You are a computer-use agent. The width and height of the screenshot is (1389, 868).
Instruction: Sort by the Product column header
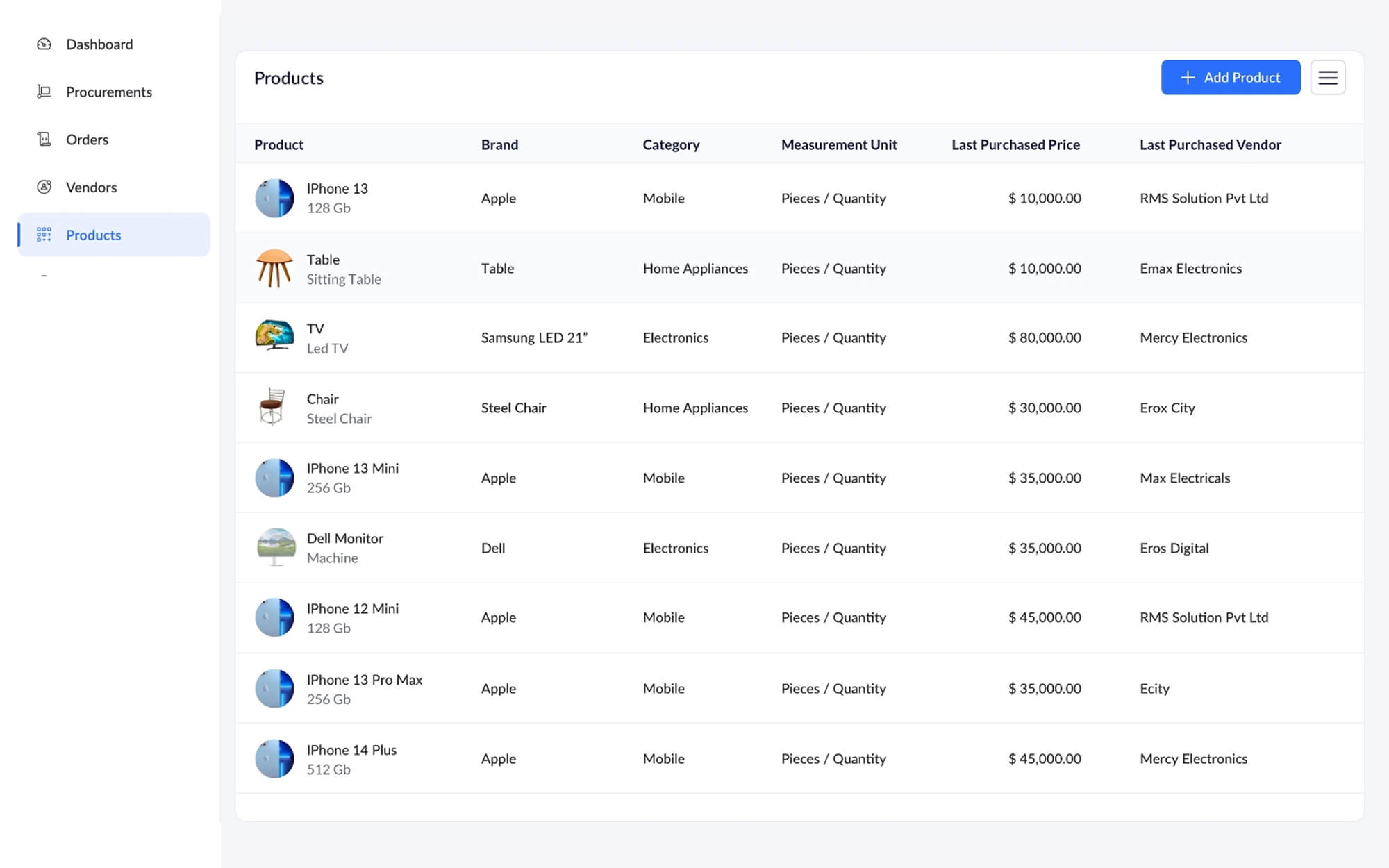pos(278,144)
